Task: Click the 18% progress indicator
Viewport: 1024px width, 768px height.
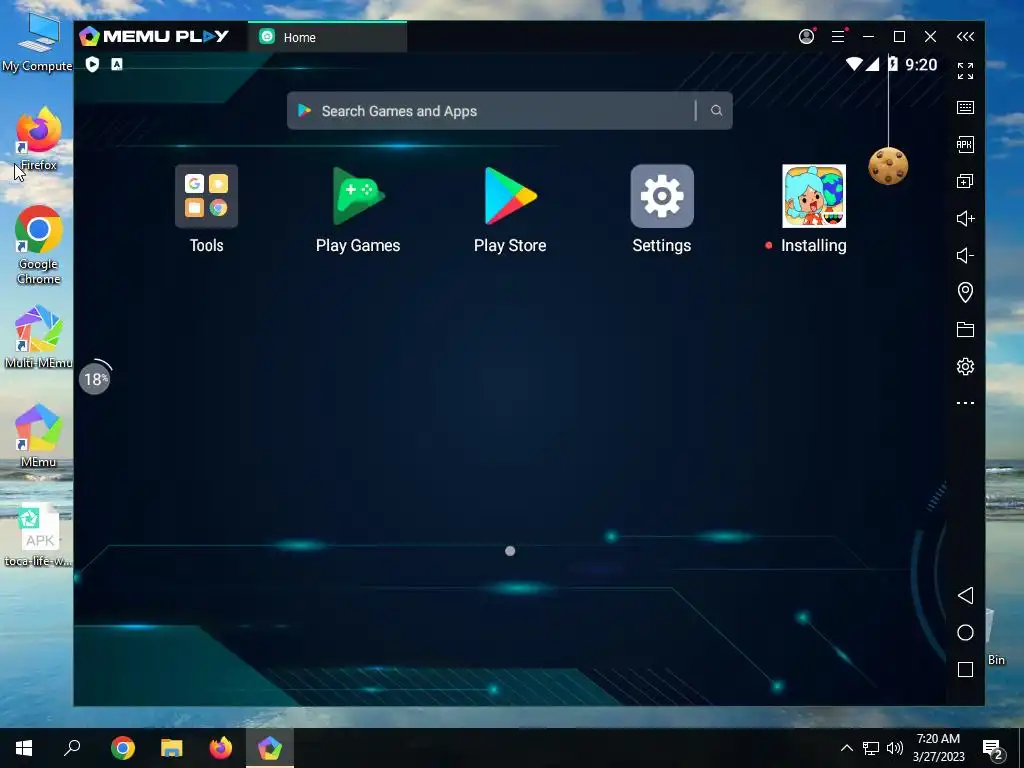Action: pos(95,379)
